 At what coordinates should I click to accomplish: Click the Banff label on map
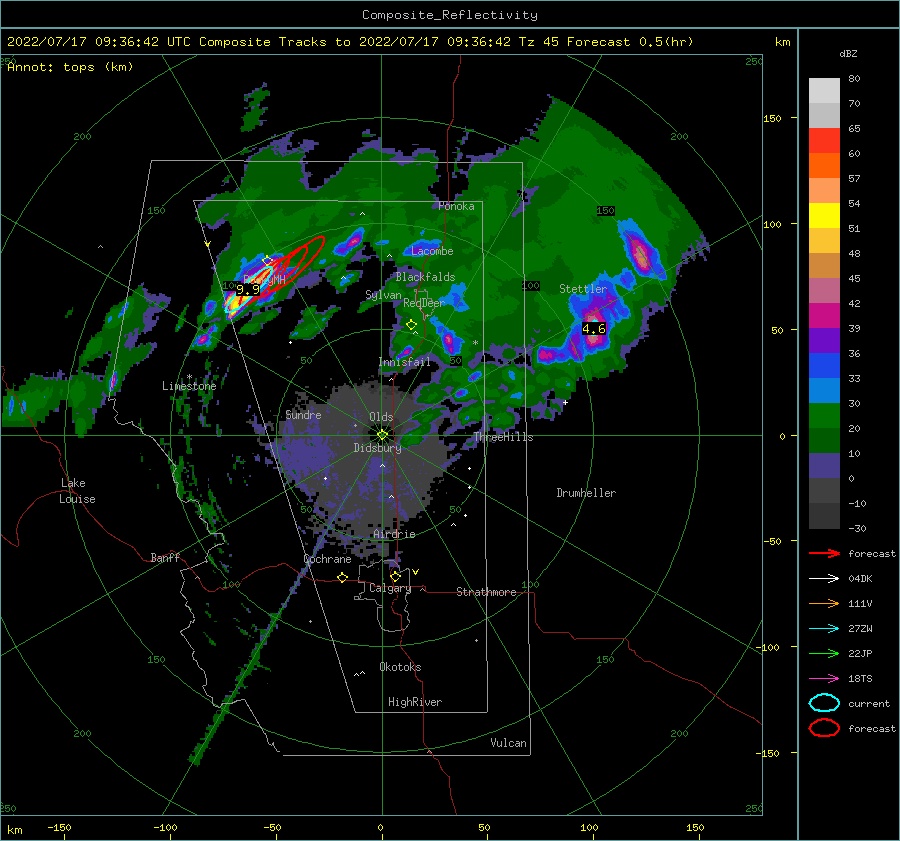[165, 557]
